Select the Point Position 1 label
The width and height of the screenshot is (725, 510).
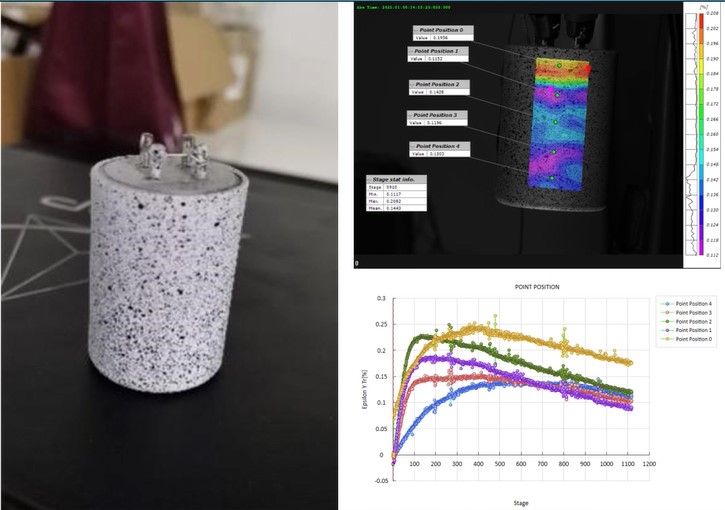(436, 50)
